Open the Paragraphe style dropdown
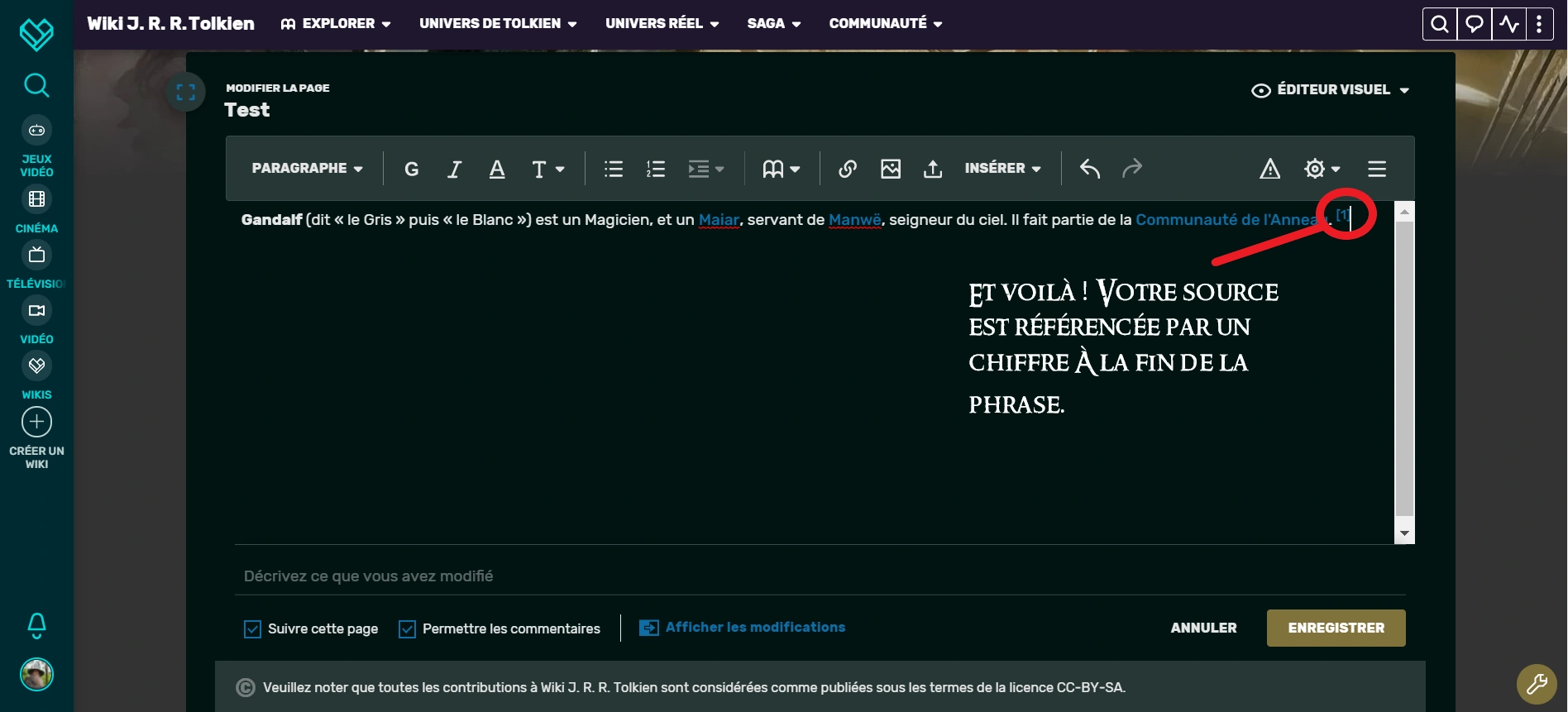1568x712 pixels. click(x=307, y=169)
